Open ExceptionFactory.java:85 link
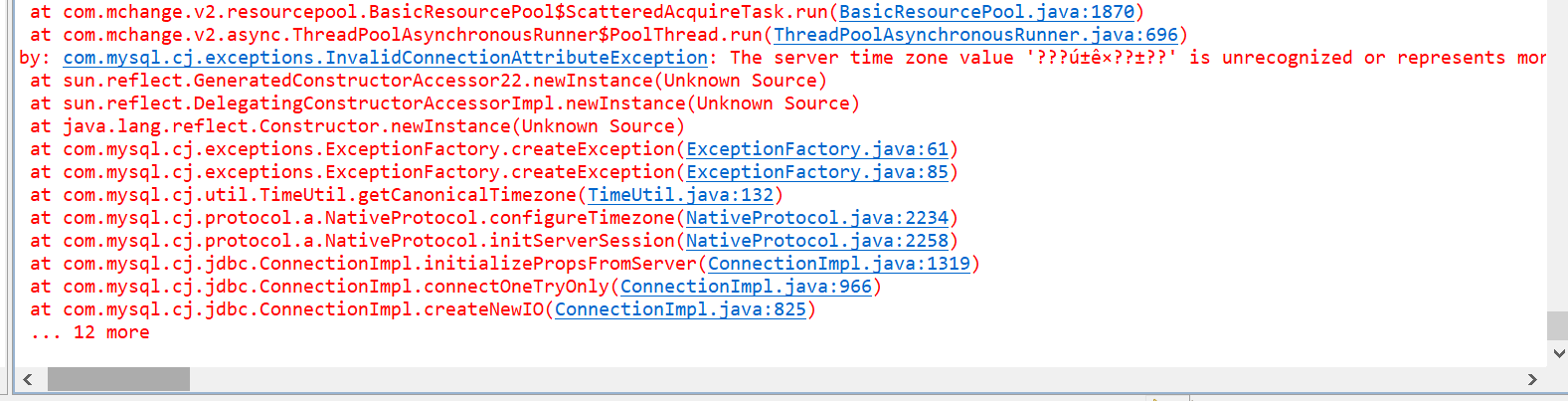Viewport: 1568px width, 401px height. tap(817, 172)
